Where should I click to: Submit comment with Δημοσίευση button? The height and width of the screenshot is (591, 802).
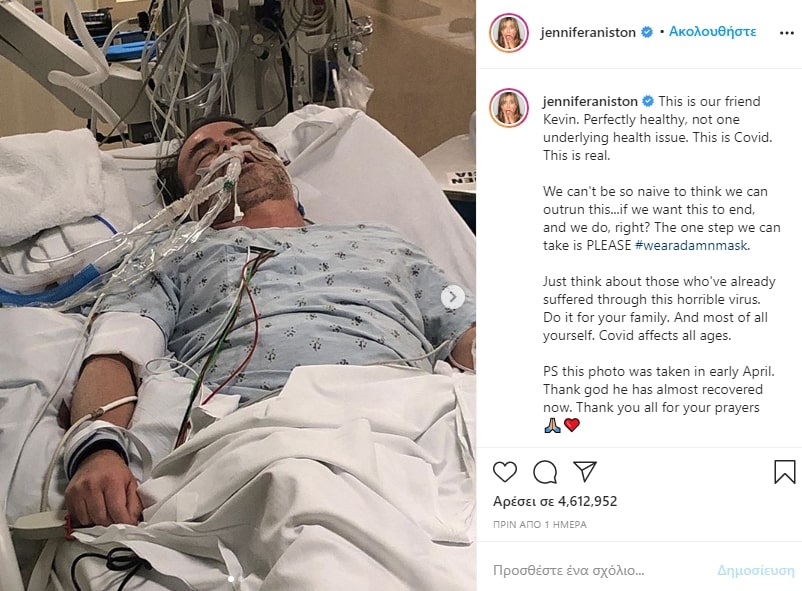[x=755, y=570]
